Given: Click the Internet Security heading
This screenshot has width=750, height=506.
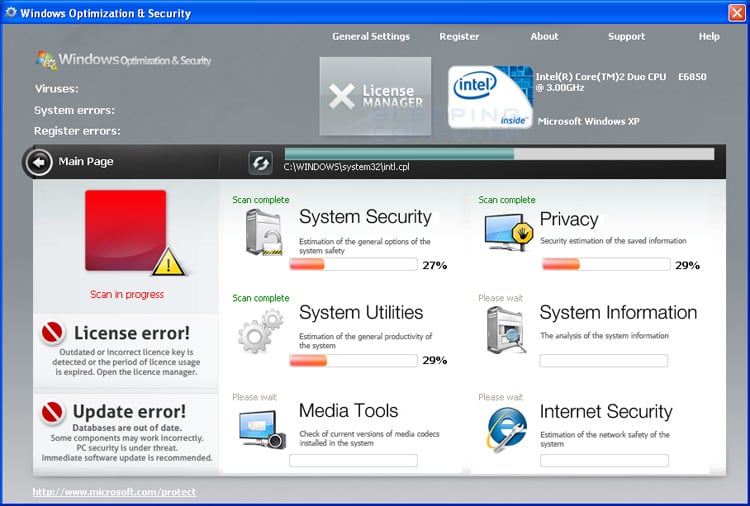Looking at the screenshot, I should tap(606, 411).
